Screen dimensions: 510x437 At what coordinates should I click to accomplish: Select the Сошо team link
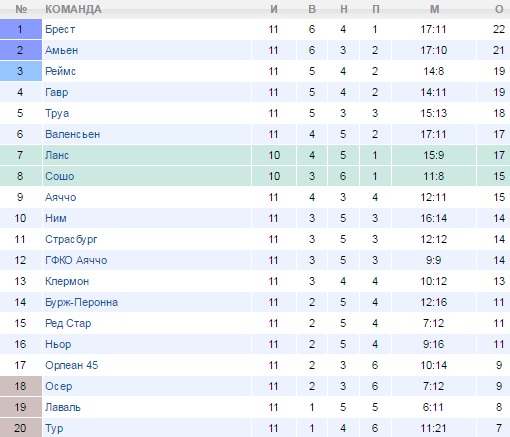(x=60, y=176)
